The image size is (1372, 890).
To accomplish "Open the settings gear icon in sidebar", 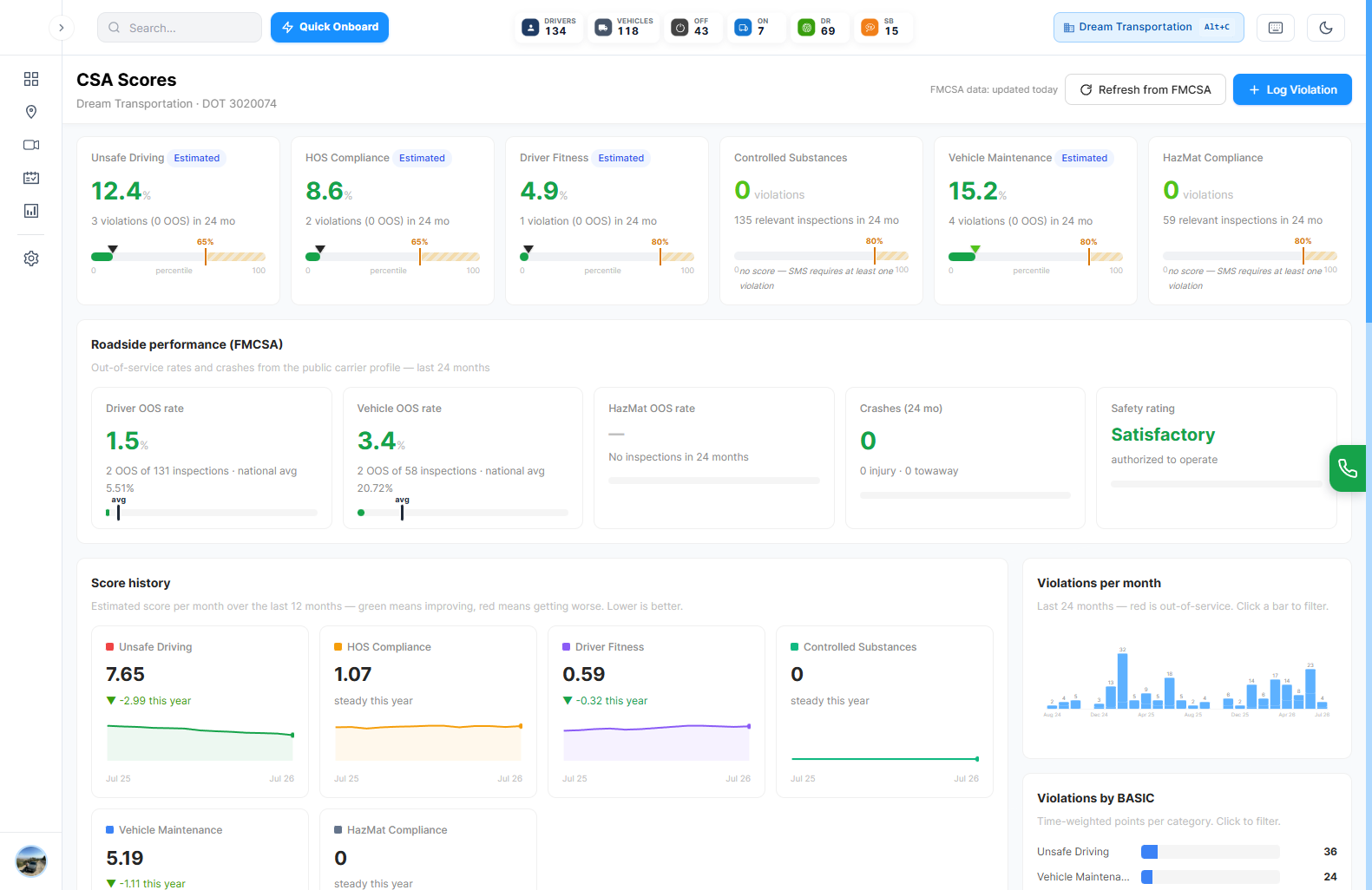I will click(31, 258).
